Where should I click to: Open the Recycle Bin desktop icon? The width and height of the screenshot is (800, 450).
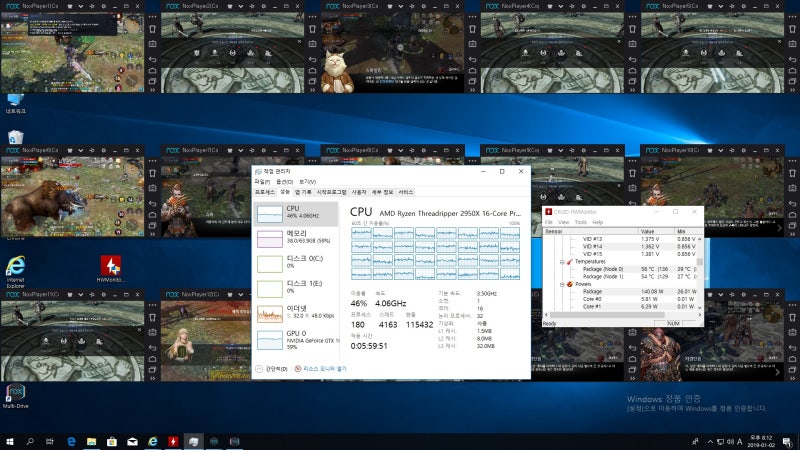click(x=15, y=137)
